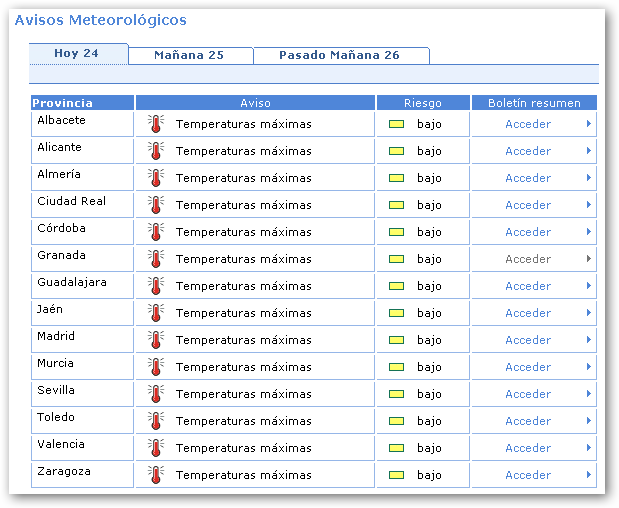This screenshot has width=619, height=508.
Task: Click the Córdoba temperature warning icon
Action: (155, 232)
